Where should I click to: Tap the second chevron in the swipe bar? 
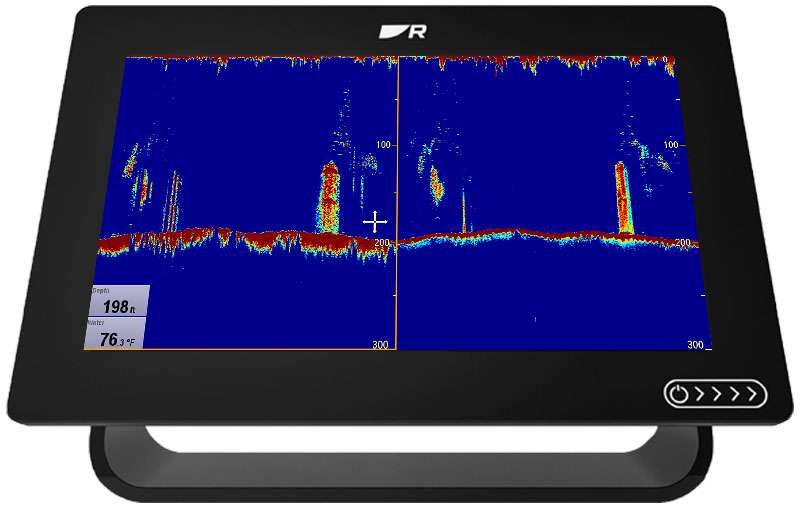tap(716, 395)
